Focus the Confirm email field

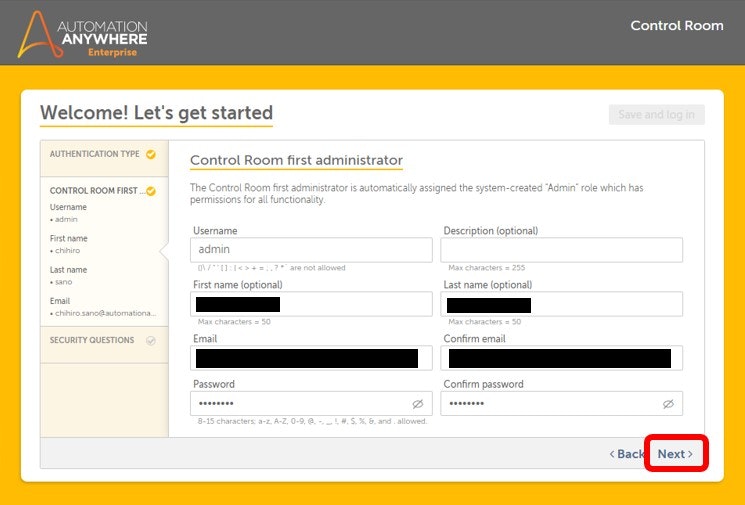pos(562,358)
